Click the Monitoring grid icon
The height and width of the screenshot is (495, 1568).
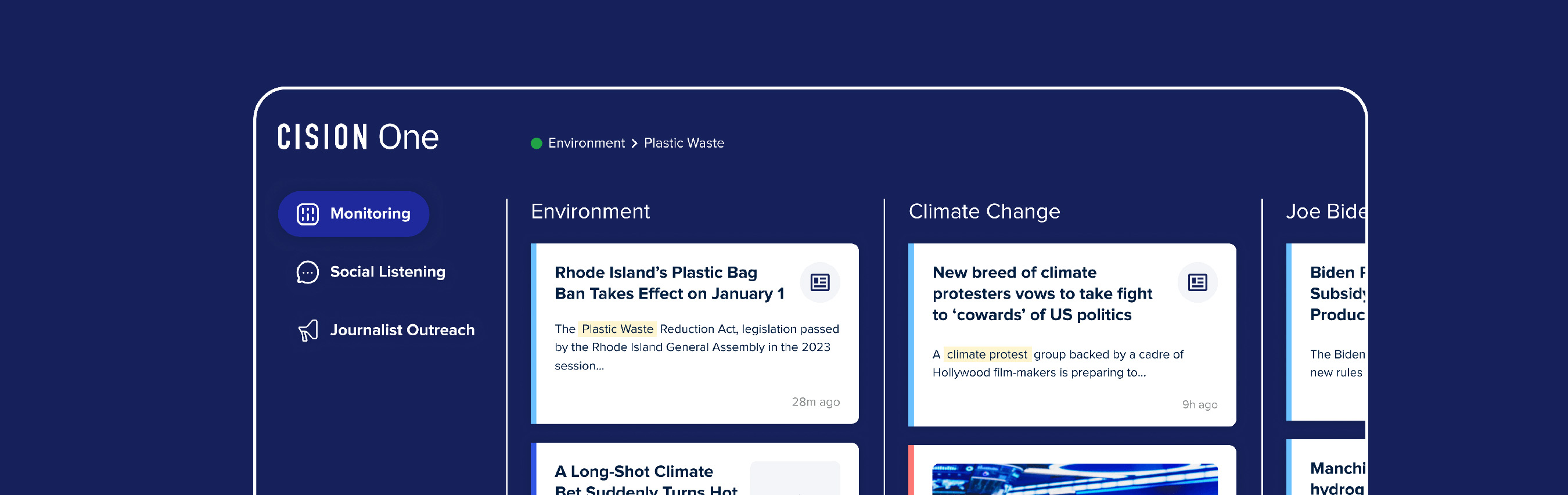pos(307,214)
